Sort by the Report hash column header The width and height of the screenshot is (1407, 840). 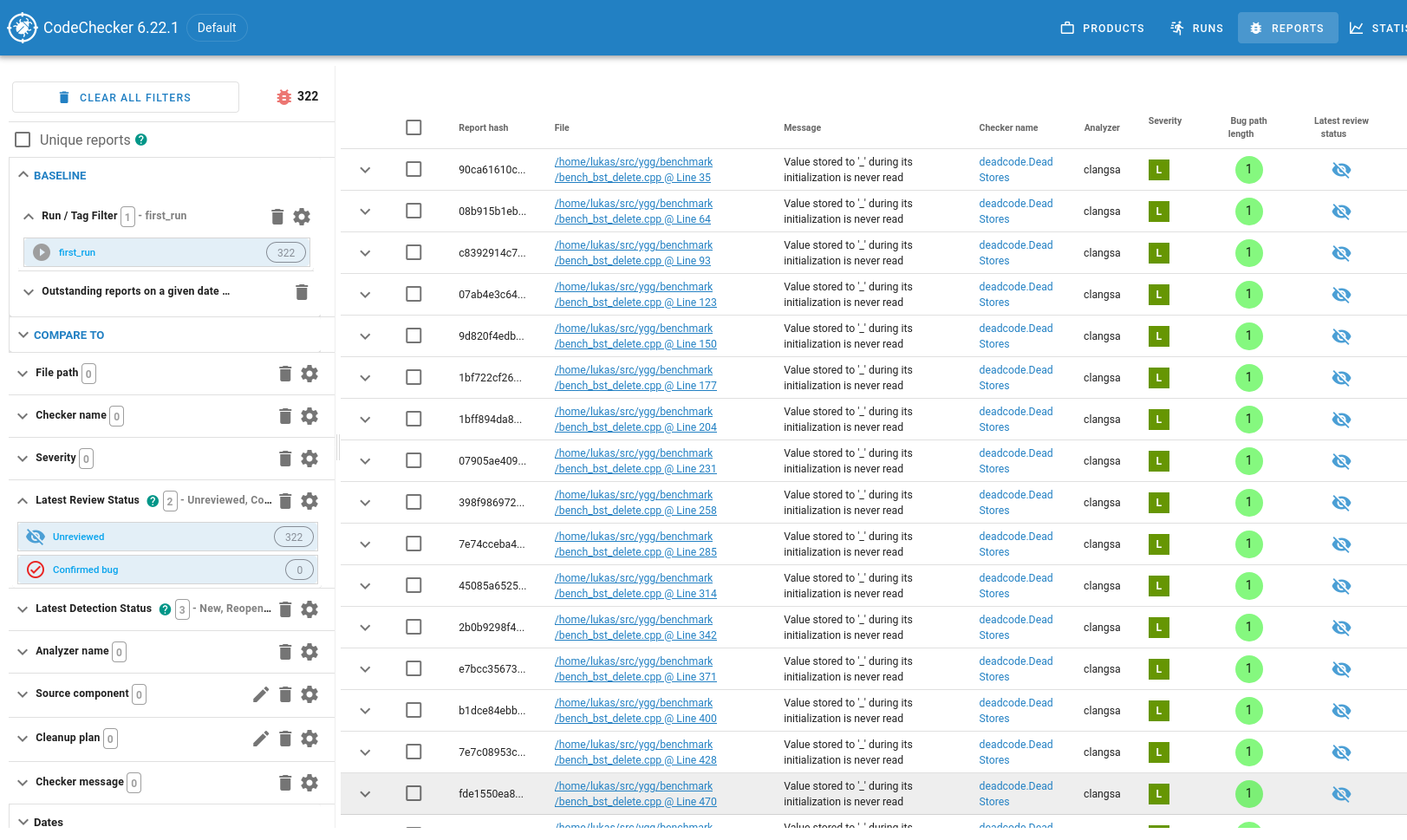click(483, 127)
